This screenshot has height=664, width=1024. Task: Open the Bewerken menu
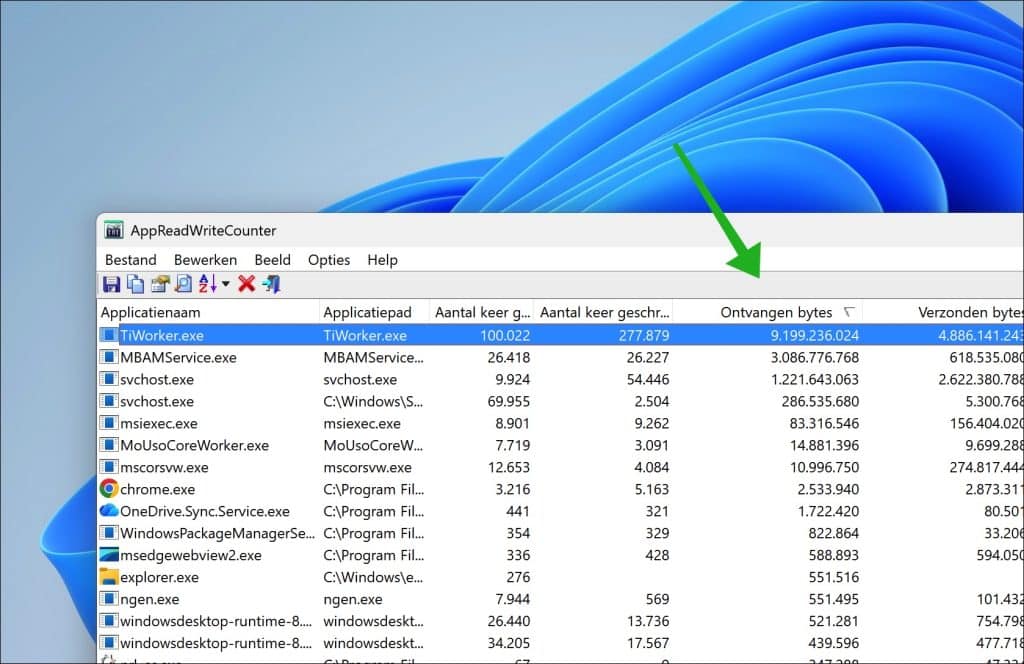click(205, 260)
